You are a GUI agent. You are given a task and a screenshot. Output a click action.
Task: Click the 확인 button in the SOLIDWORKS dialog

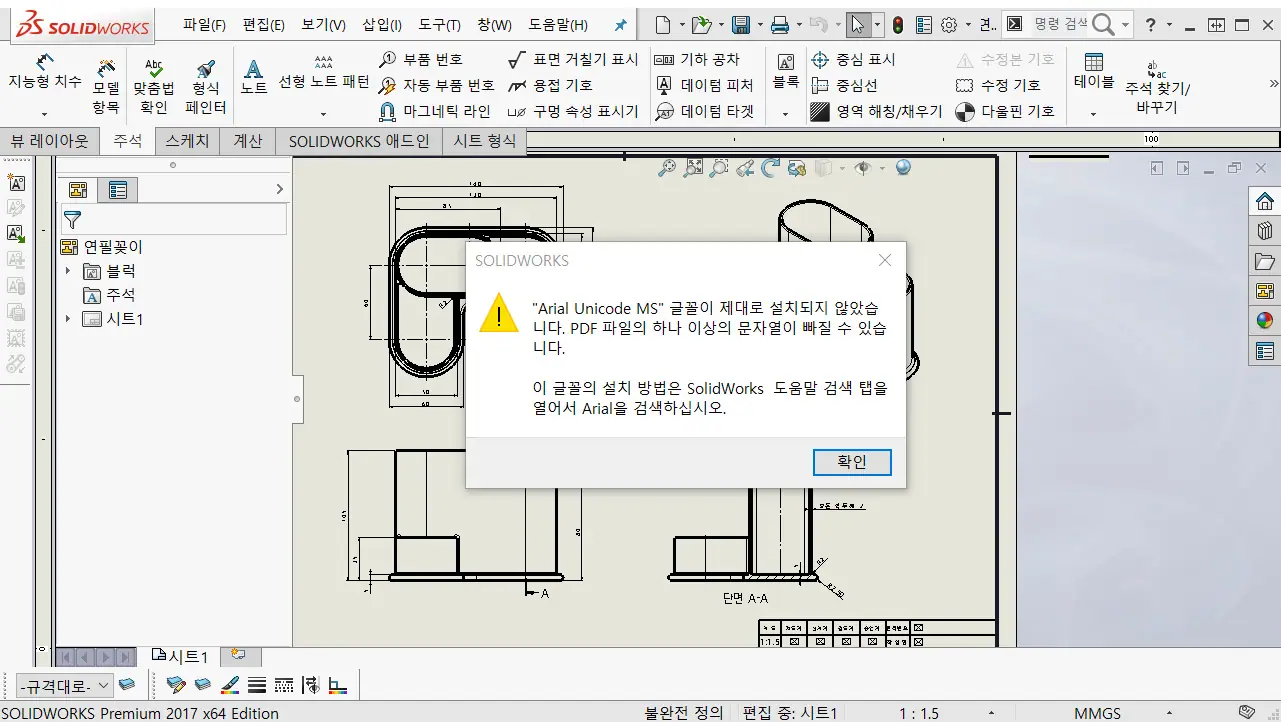point(852,462)
